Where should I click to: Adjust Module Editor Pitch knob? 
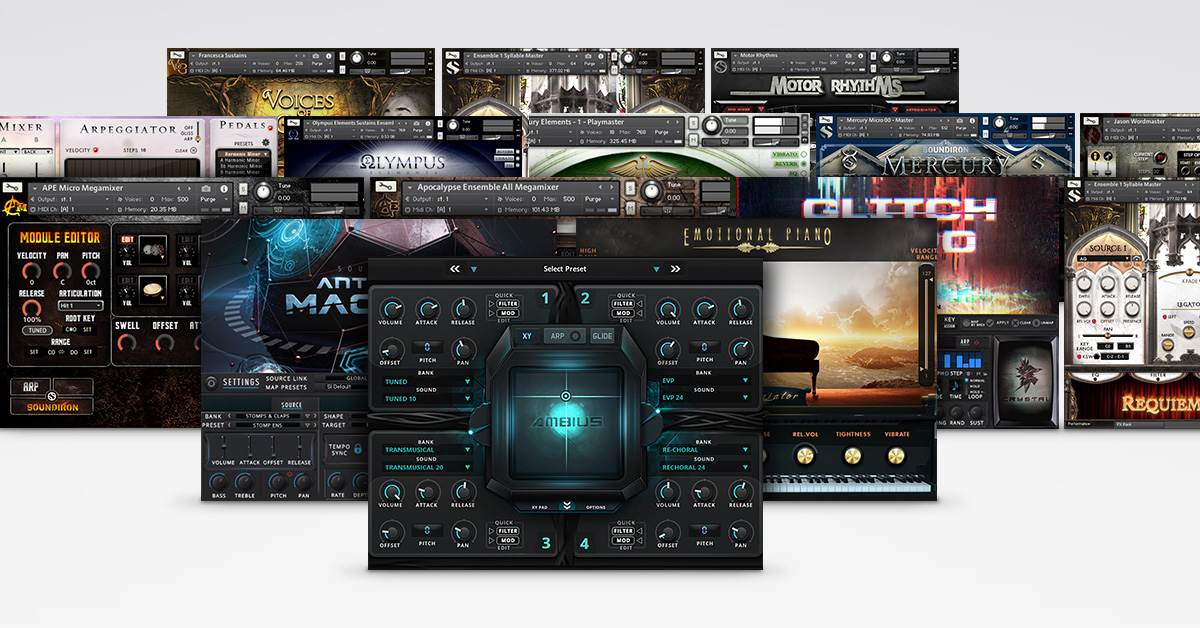coord(90,271)
